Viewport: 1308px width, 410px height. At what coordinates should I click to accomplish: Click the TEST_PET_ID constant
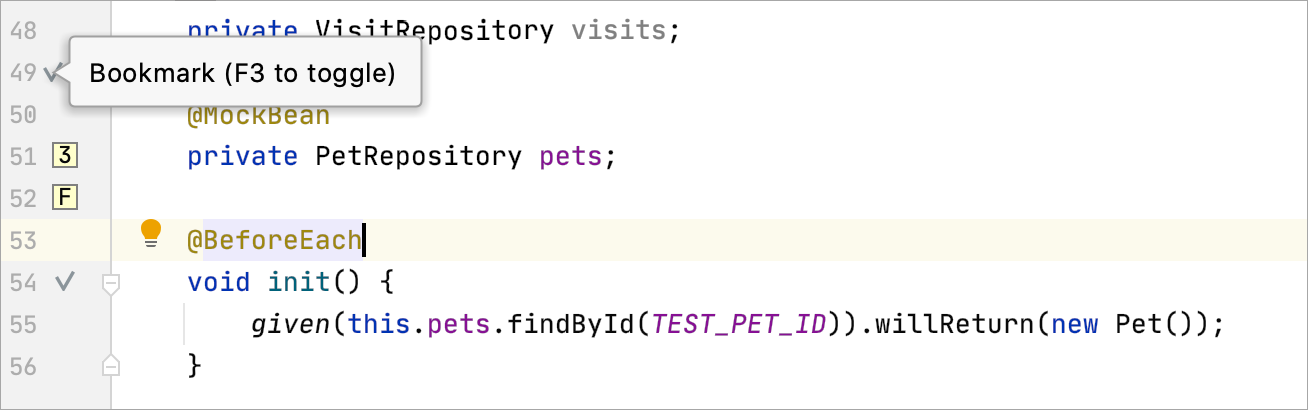point(742,325)
